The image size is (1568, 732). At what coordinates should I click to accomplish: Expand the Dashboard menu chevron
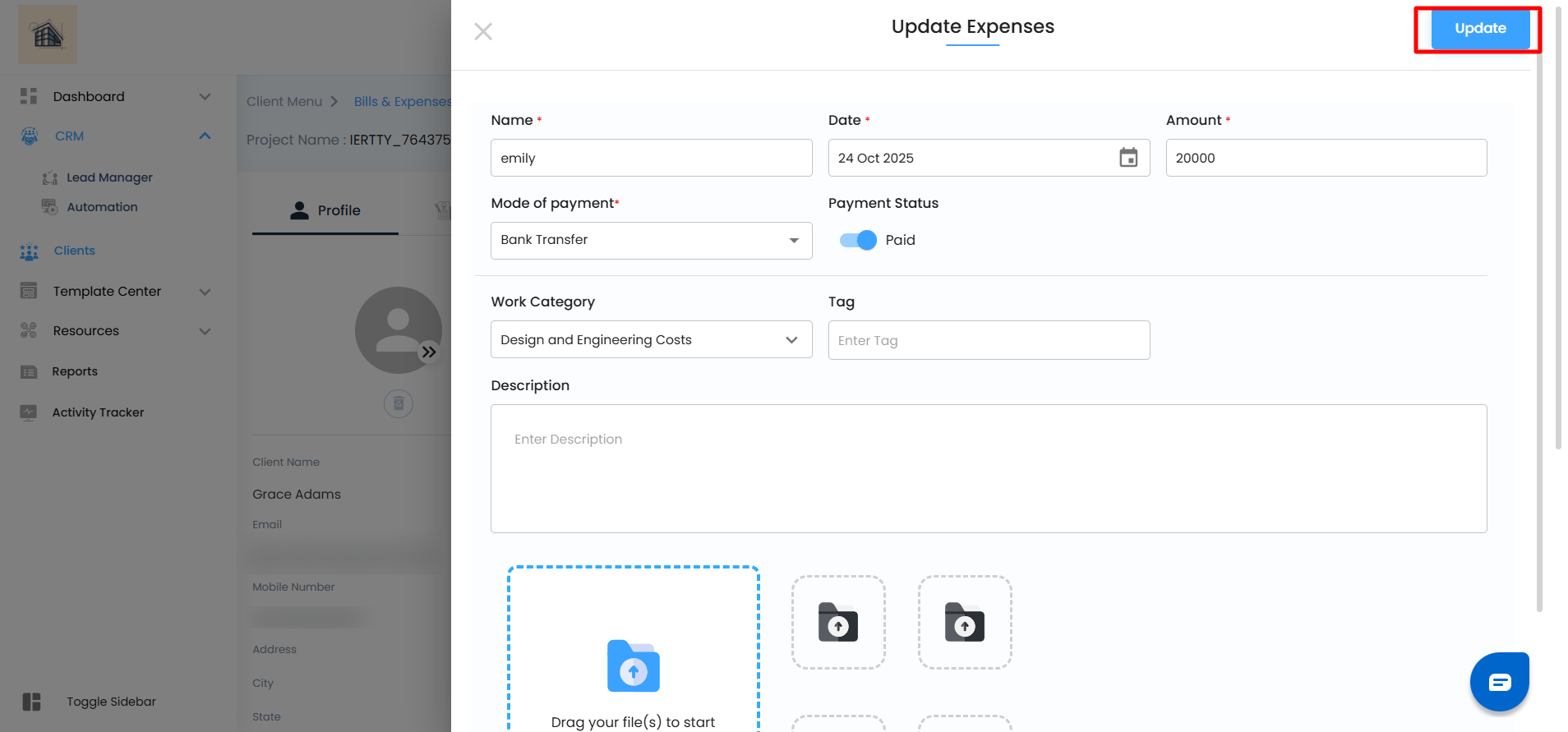205,97
